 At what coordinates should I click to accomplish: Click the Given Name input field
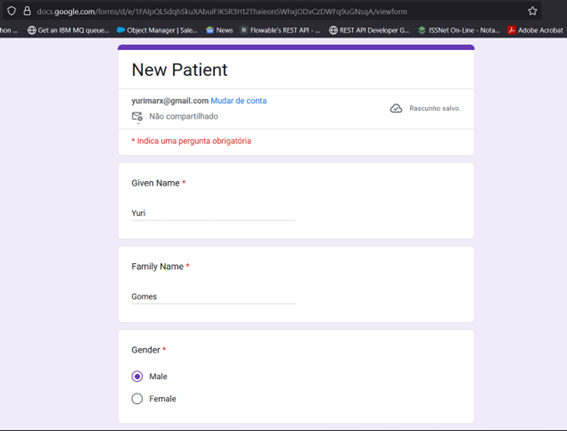click(x=214, y=213)
